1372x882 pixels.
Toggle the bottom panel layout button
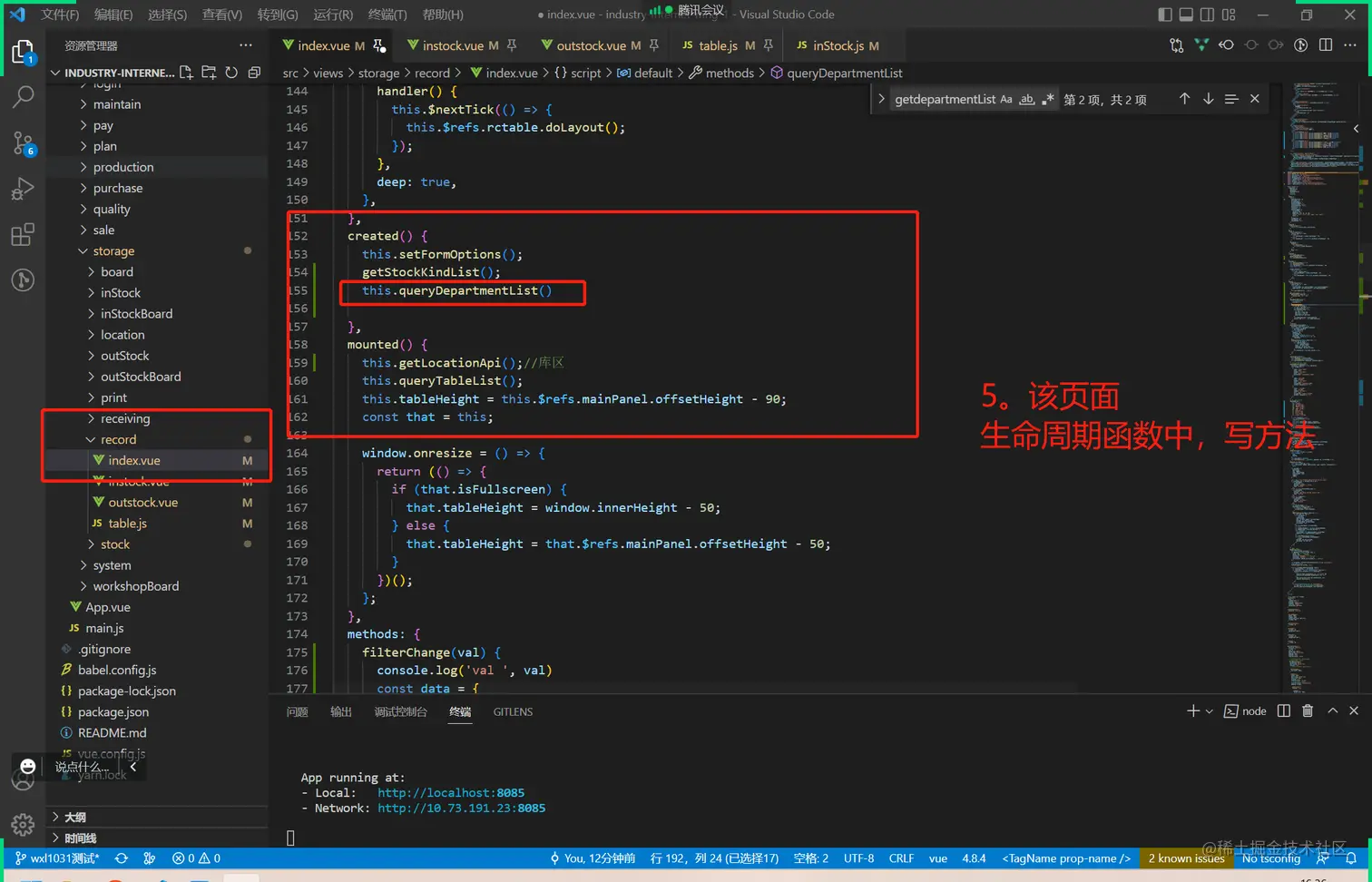click(1186, 15)
